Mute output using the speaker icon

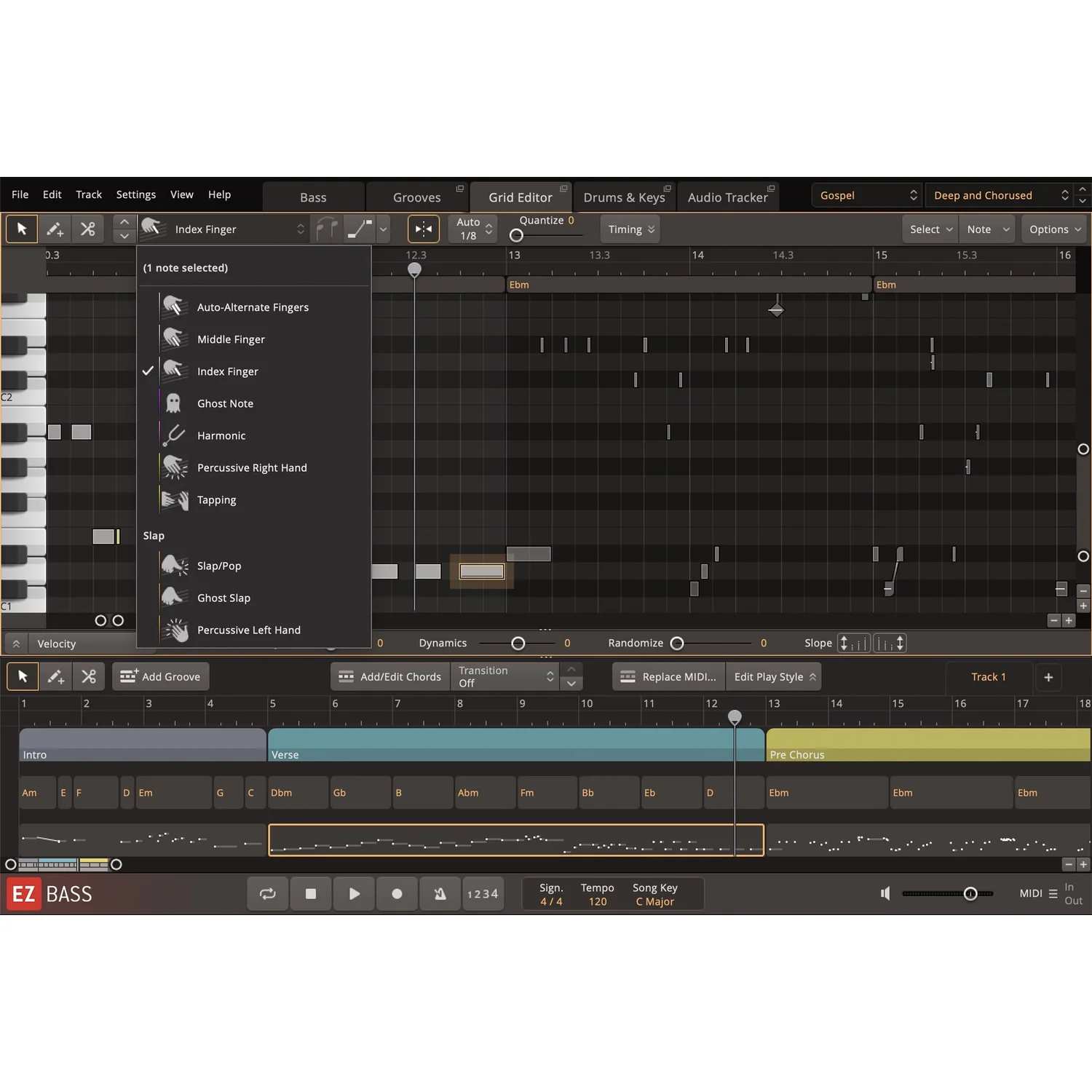click(885, 893)
